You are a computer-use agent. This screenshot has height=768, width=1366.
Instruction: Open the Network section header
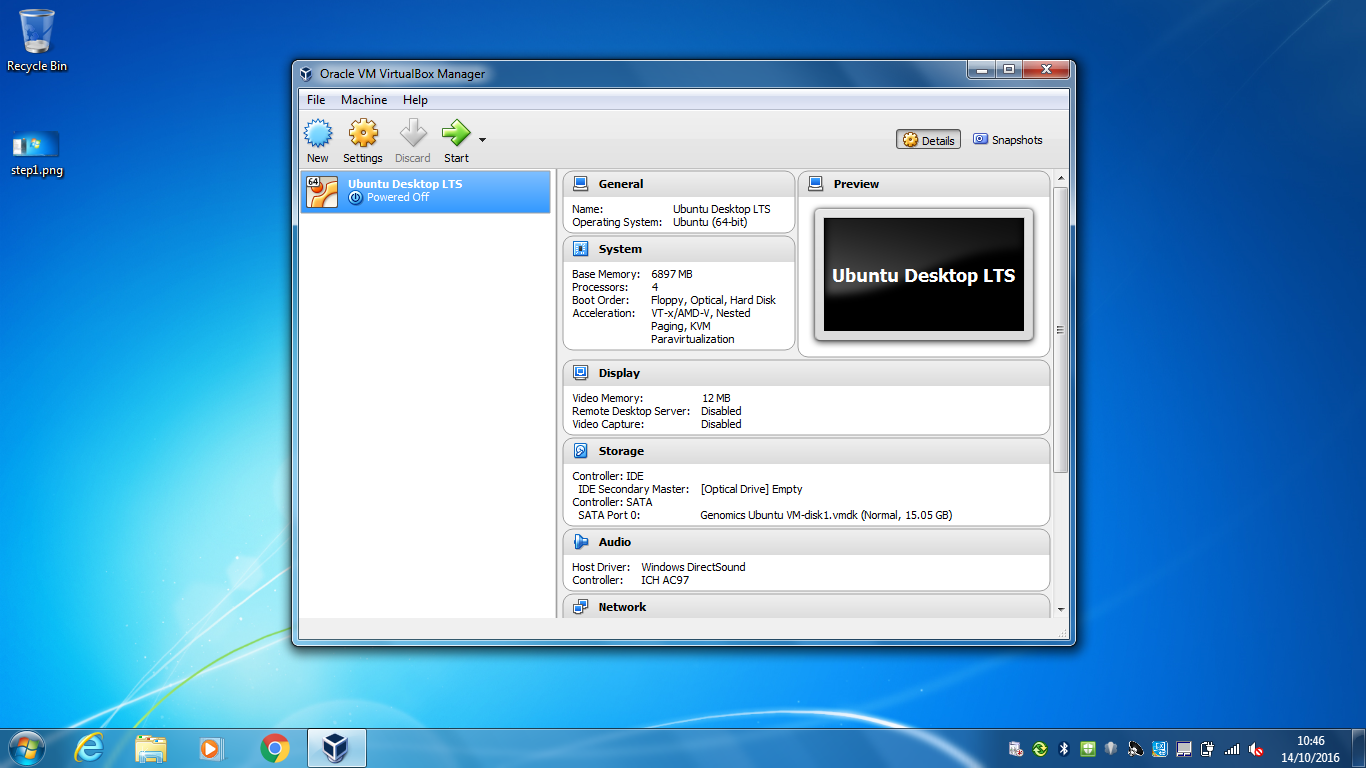622,607
